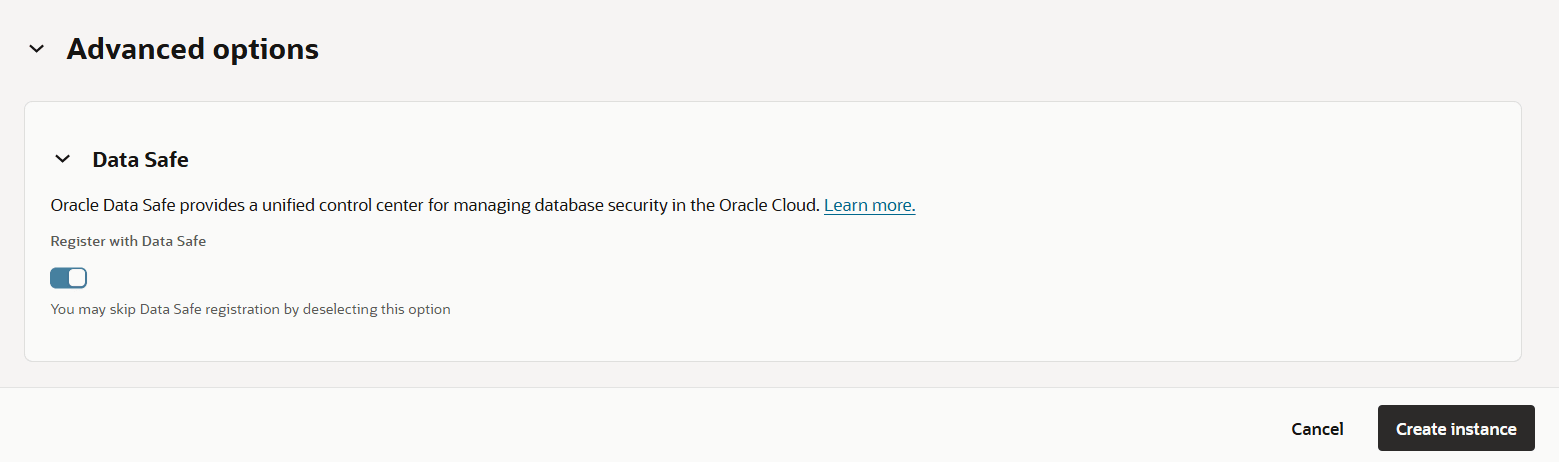Collapse the Advanced options chevron
Image resolution: width=1559 pixels, height=462 pixels.
(37, 48)
